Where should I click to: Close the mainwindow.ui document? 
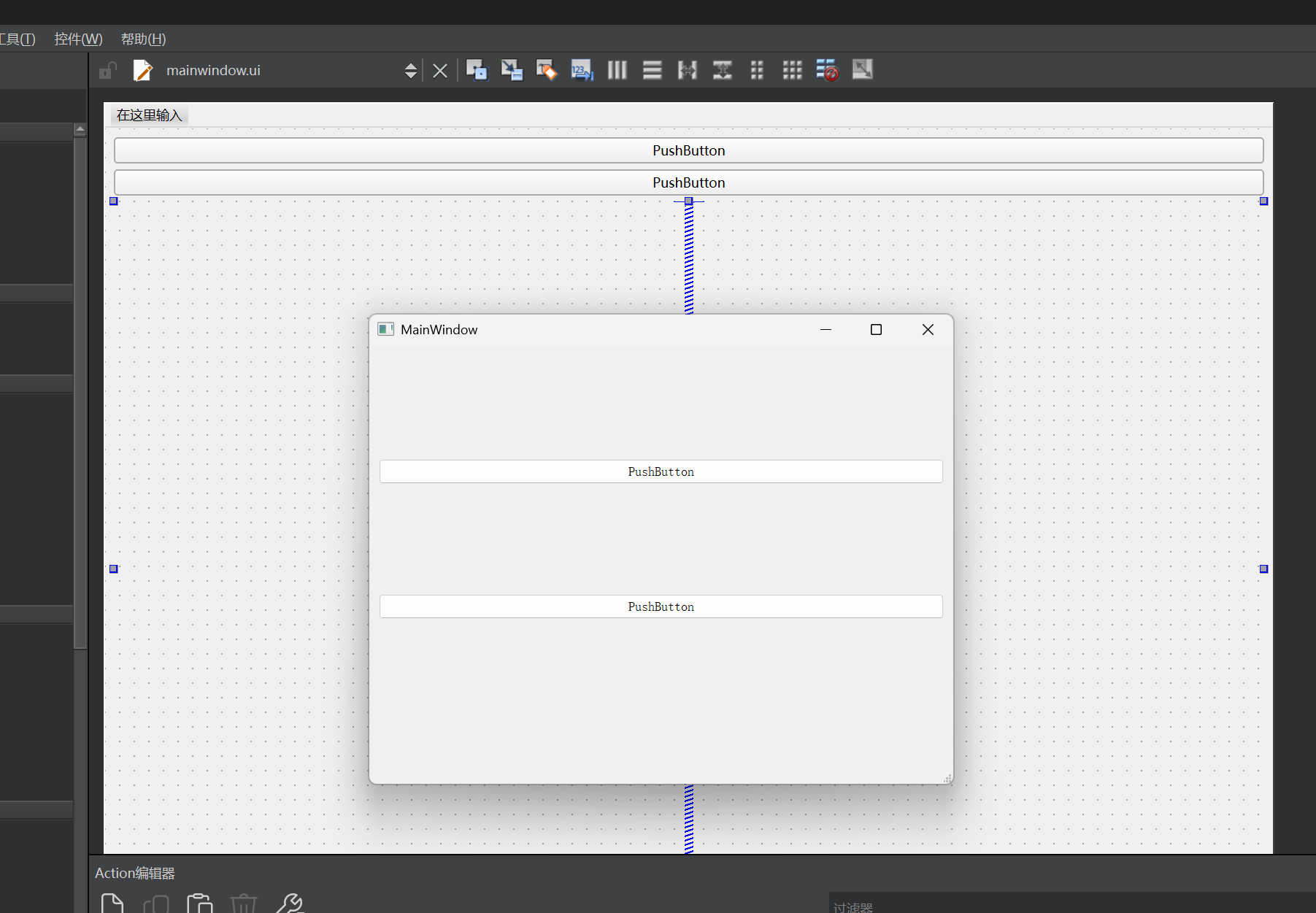click(x=440, y=71)
